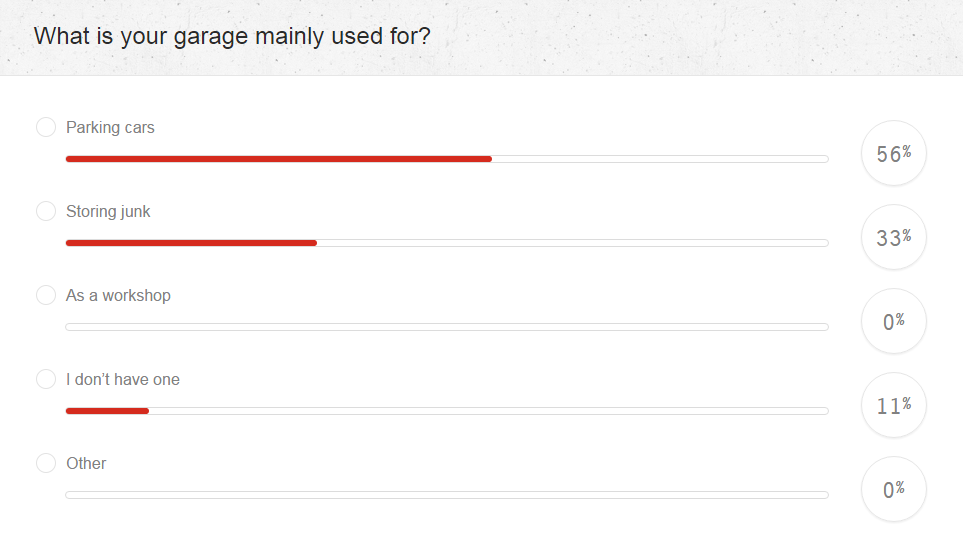Click the 11% result circle

(x=893, y=405)
